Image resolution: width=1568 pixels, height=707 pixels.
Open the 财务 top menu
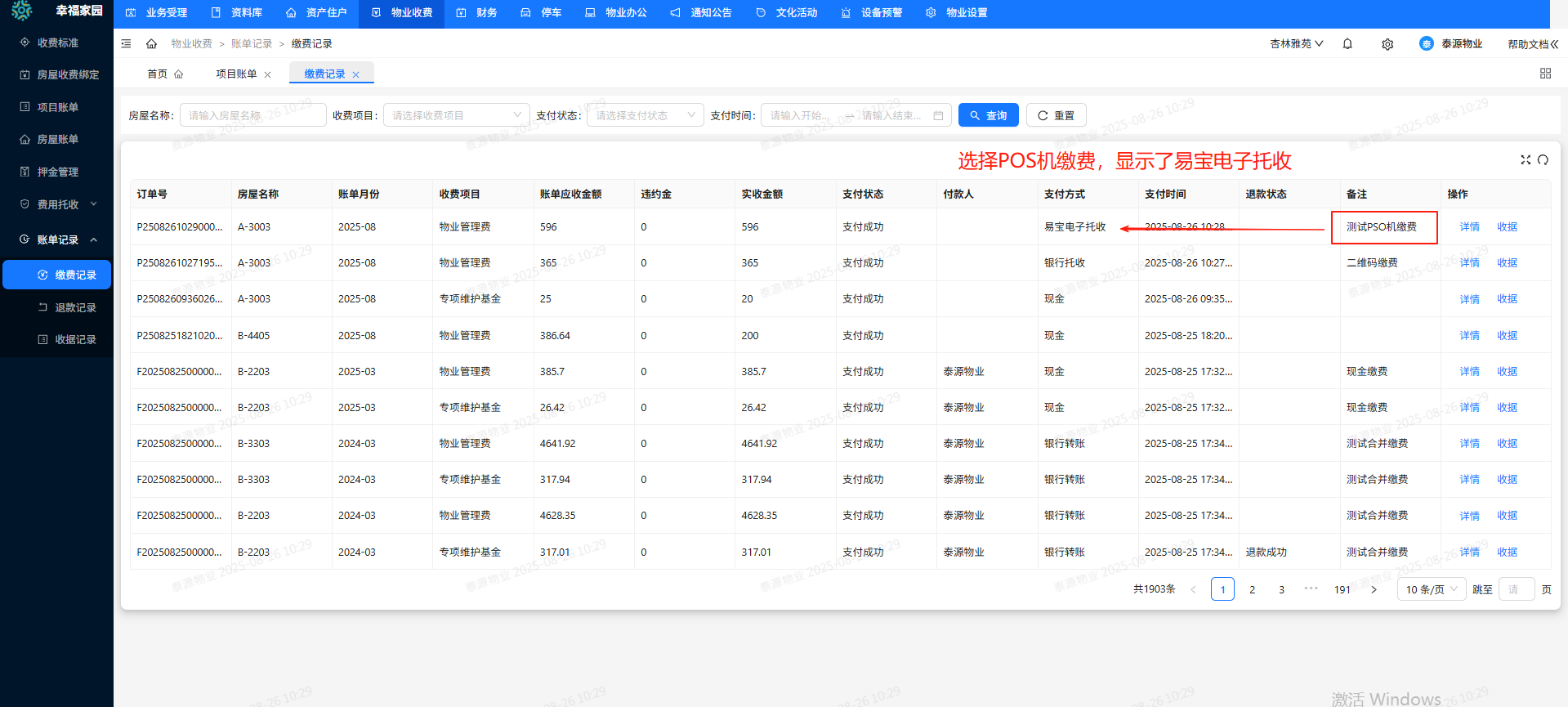tap(477, 13)
